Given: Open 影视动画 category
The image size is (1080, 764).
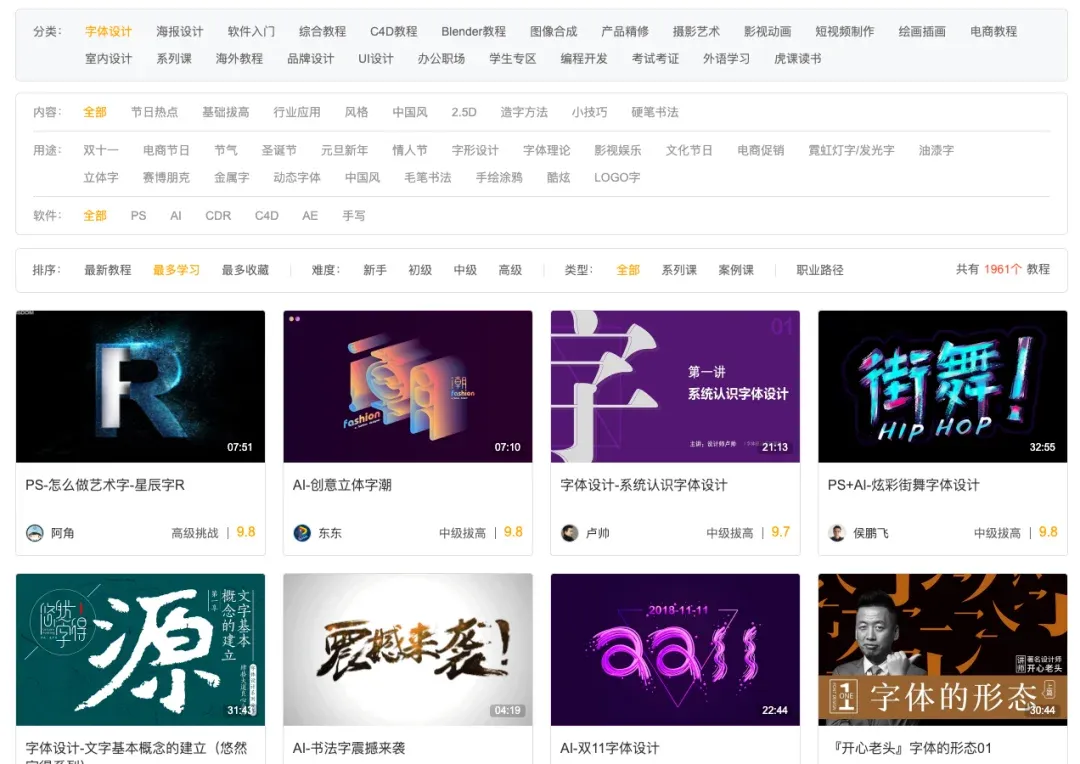Looking at the screenshot, I should coord(767,31).
